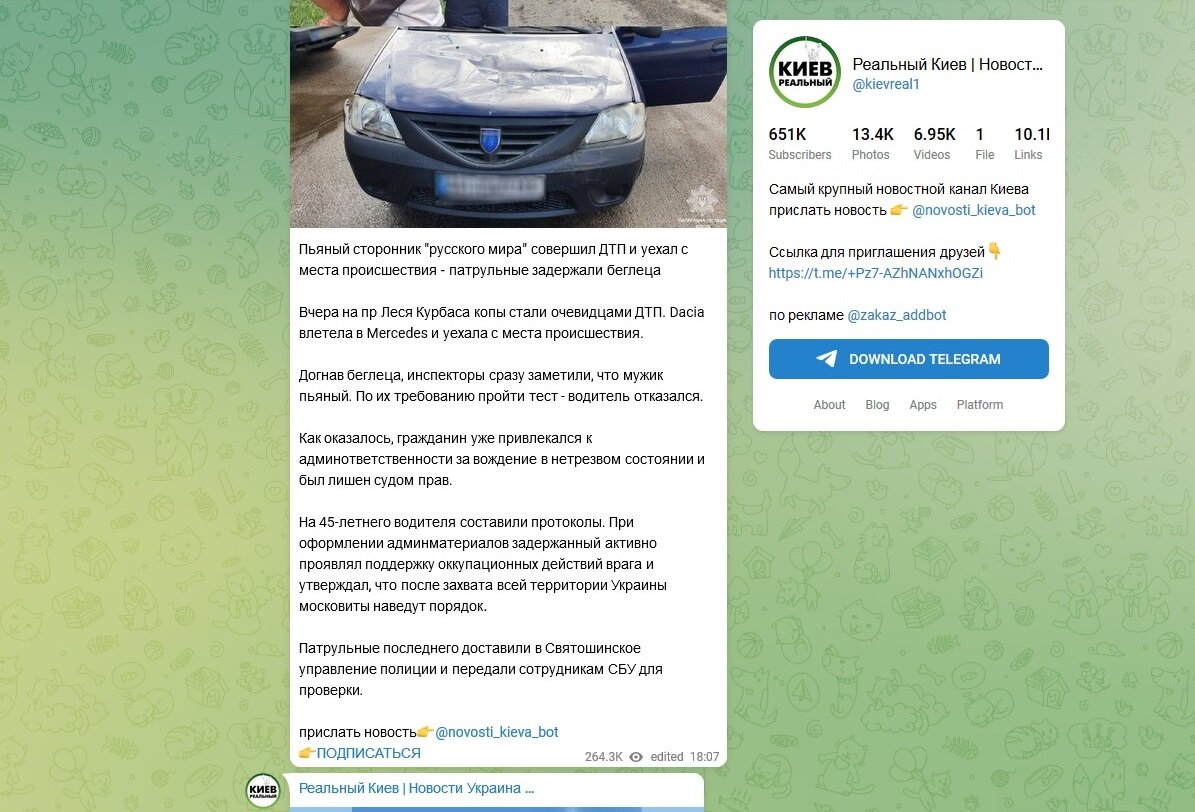Click the Download Telegram button
1195x812 pixels.
click(x=908, y=359)
